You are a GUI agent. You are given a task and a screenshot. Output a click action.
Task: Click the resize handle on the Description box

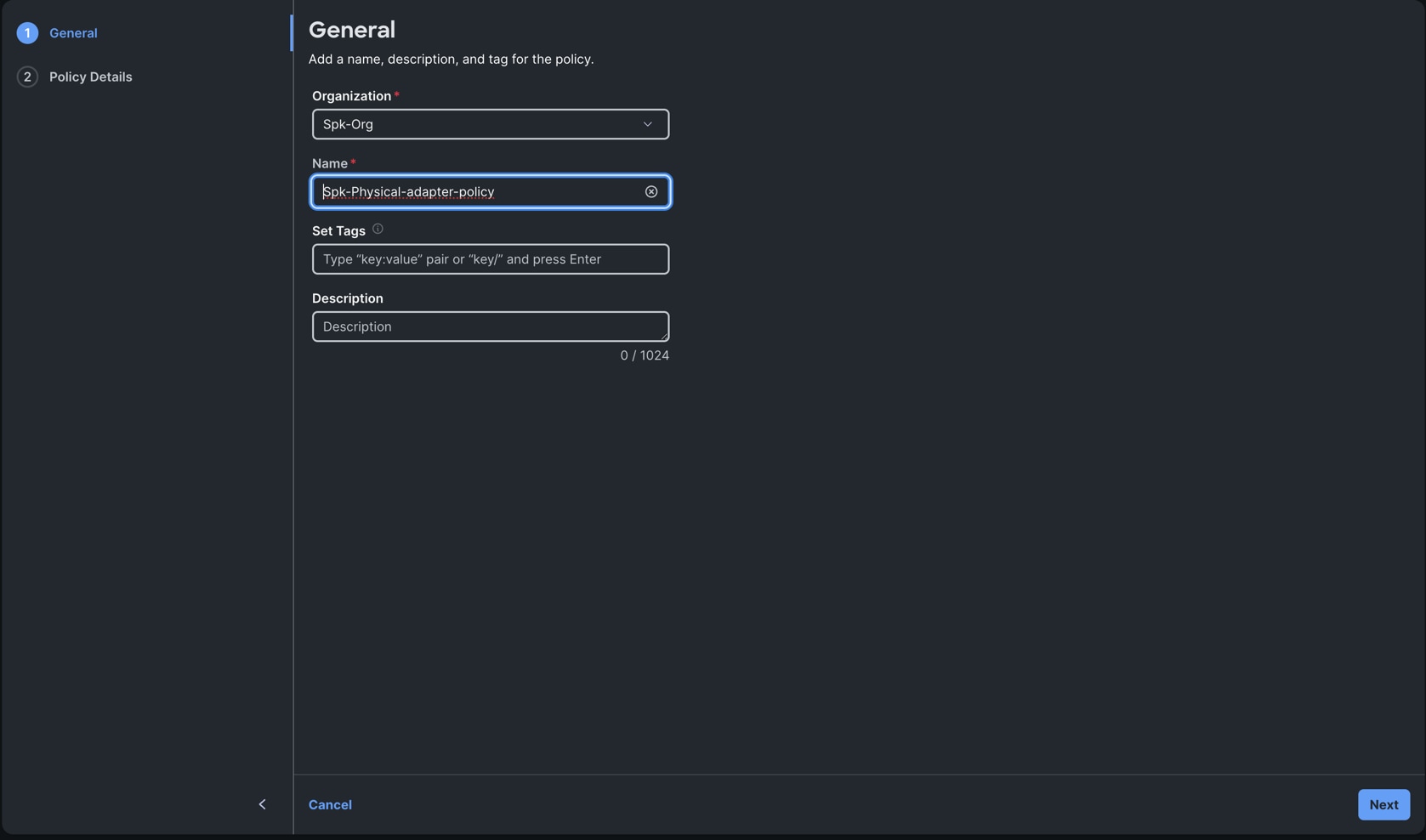click(664, 337)
